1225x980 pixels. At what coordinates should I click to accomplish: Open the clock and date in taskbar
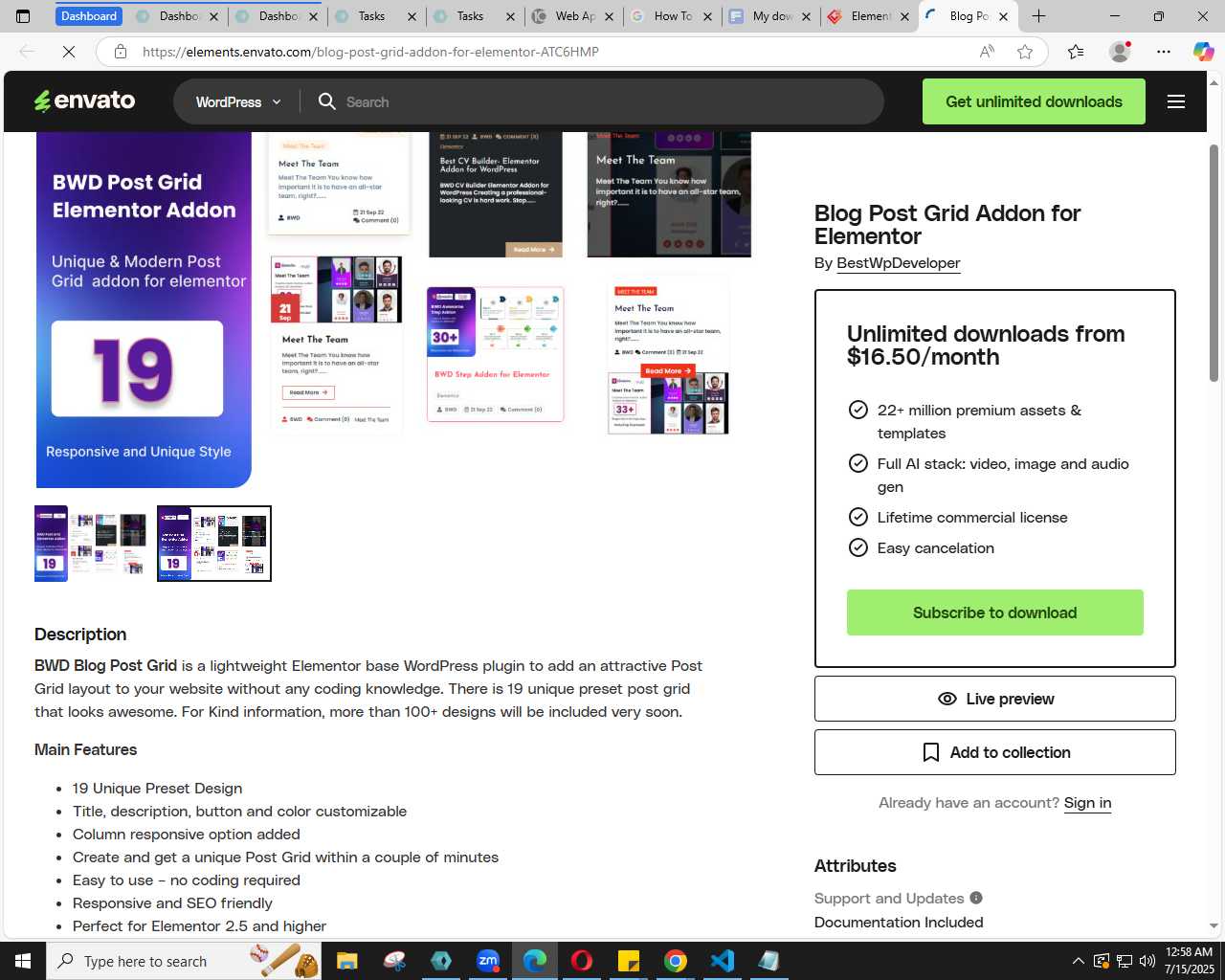pyautogui.click(x=1189, y=961)
